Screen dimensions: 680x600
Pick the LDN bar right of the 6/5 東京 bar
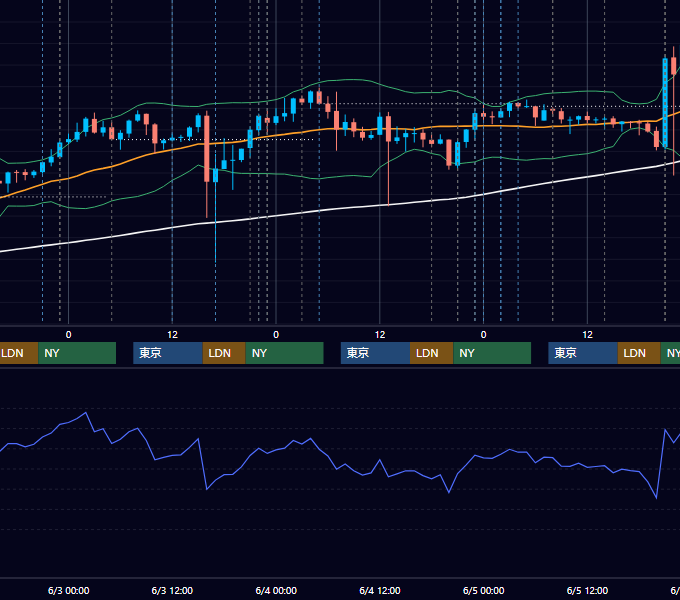[639, 353]
